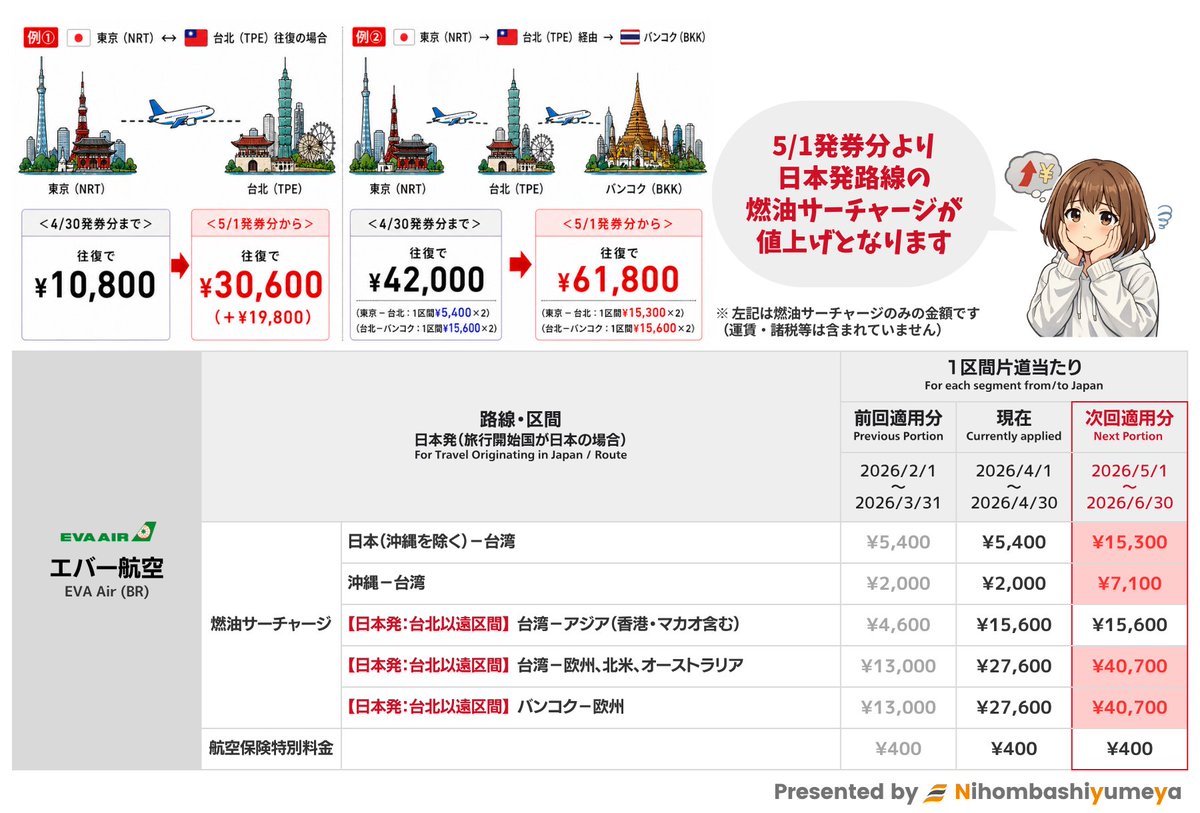The width and height of the screenshot is (1200, 813).
Task: Click the Nihombashiyumeya orange logo mark
Action: [936, 792]
